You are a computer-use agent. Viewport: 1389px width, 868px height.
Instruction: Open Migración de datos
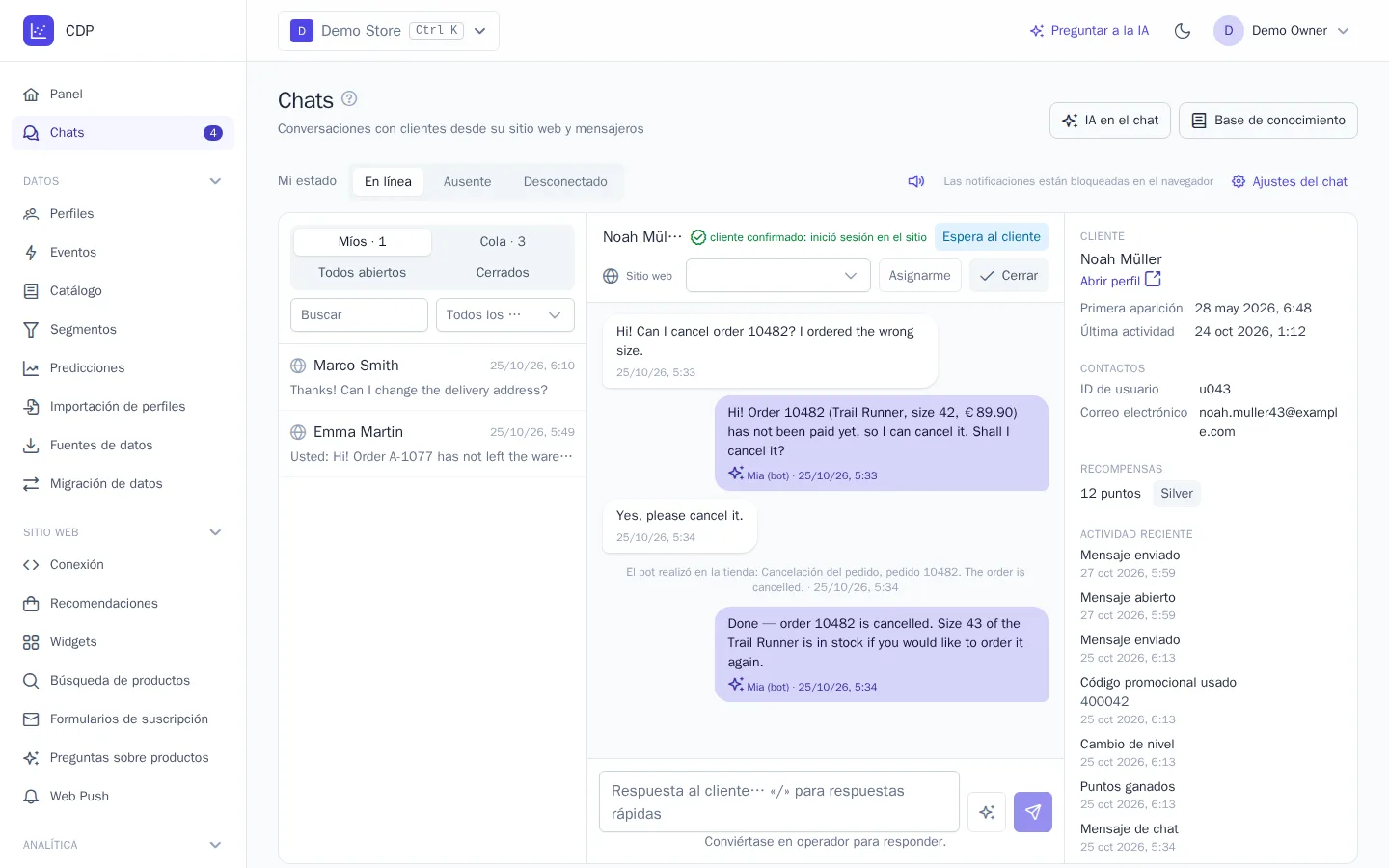123,484
